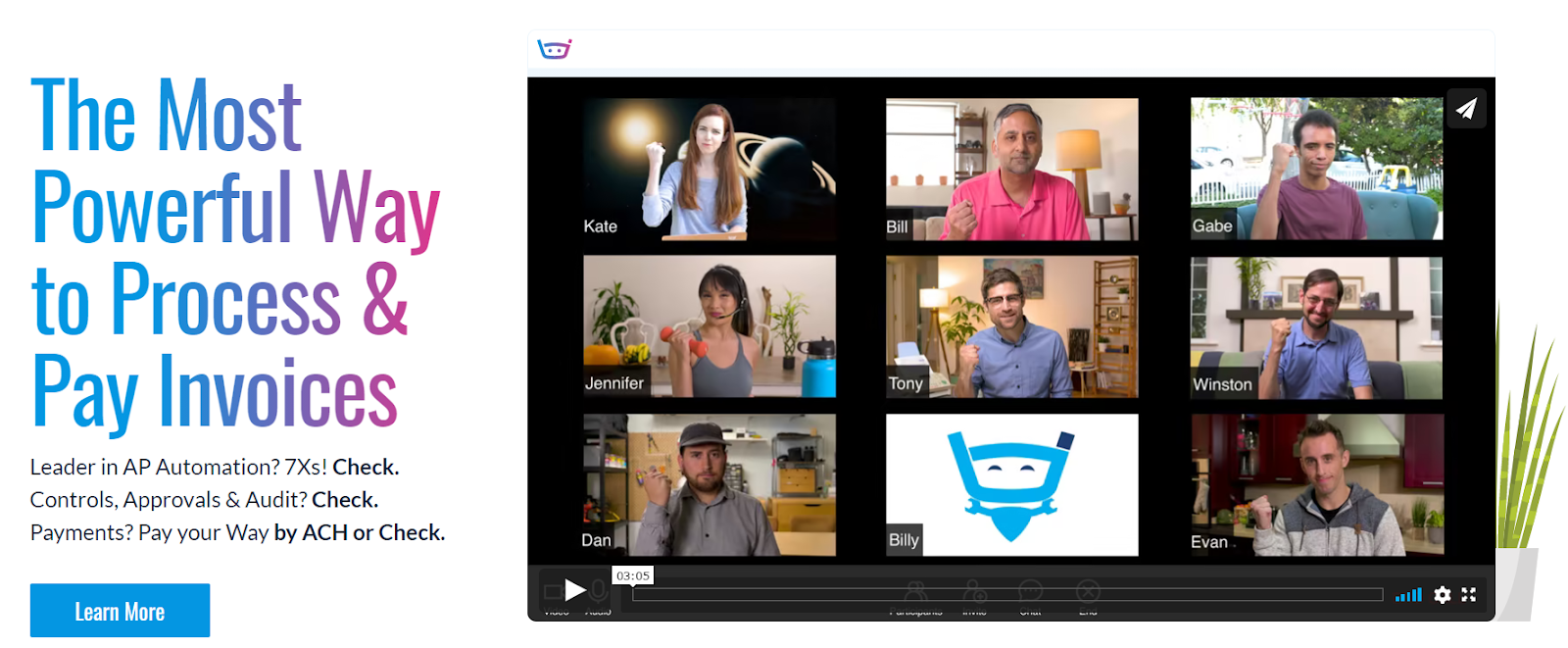This screenshot has width=1568, height=648.
Task: Play the video
Action: (x=575, y=590)
